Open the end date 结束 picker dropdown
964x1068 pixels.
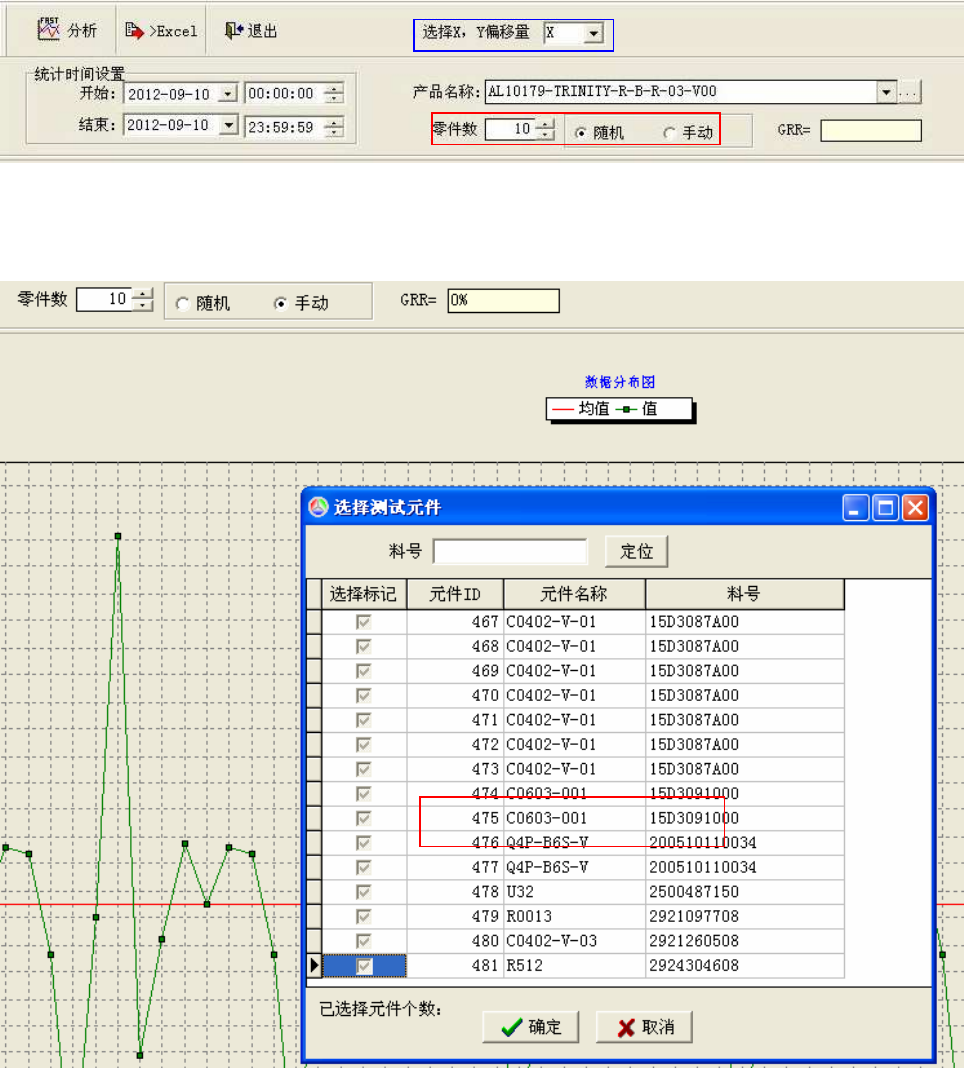pos(228,126)
